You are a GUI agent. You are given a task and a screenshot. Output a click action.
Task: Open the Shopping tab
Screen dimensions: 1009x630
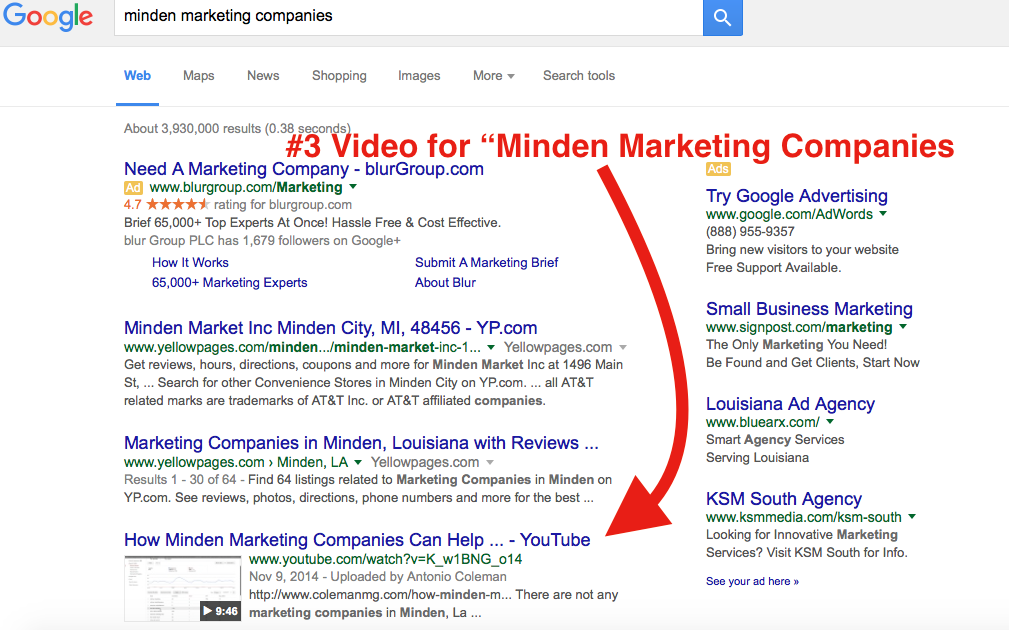click(339, 76)
